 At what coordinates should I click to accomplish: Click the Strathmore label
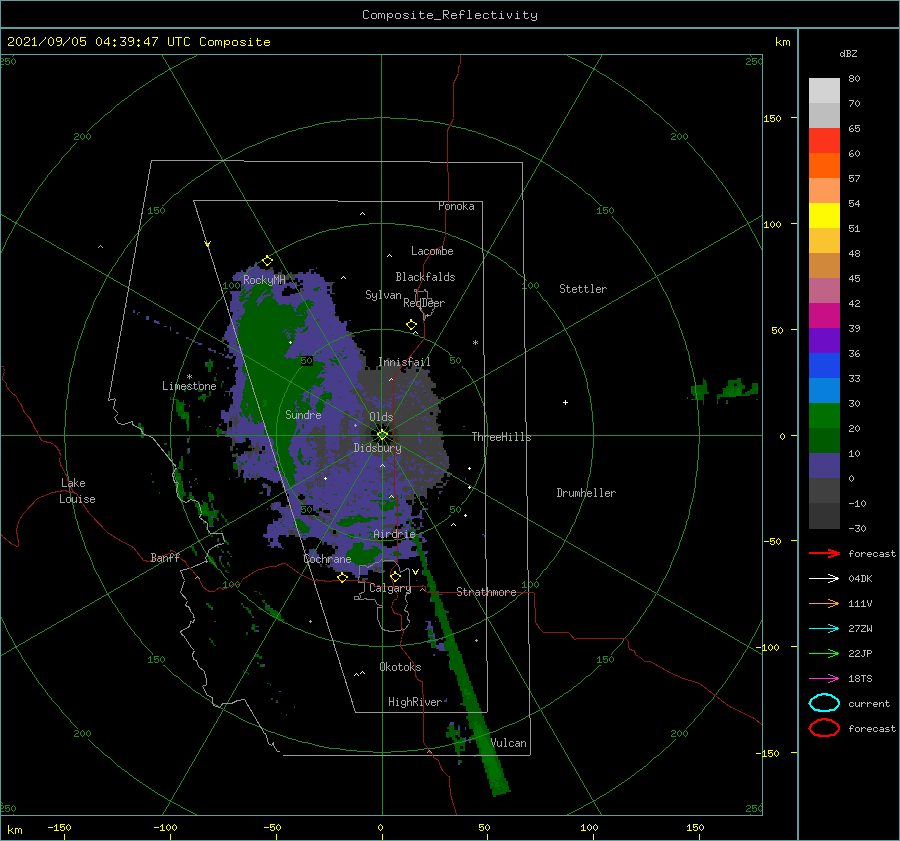(486, 592)
